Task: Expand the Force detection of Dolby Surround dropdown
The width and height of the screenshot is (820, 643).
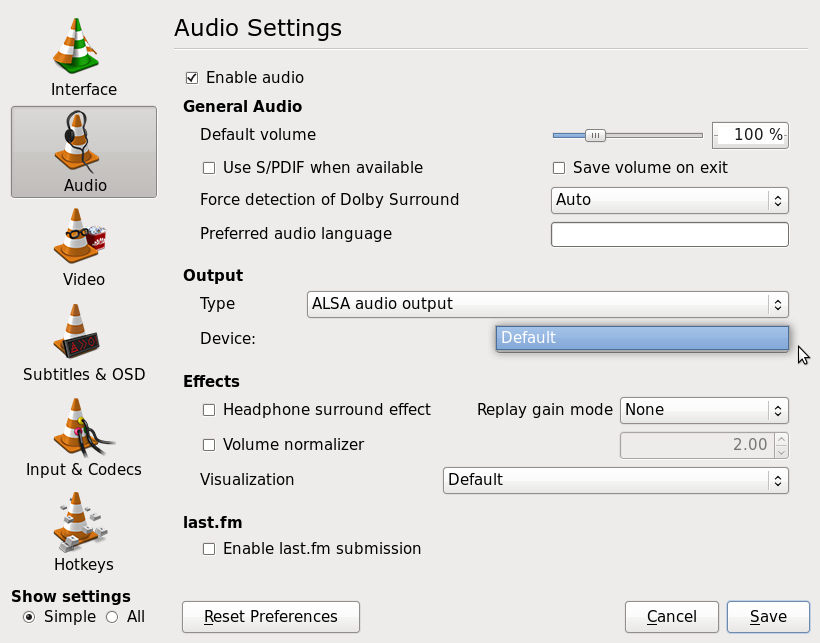Action: (x=669, y=200)
